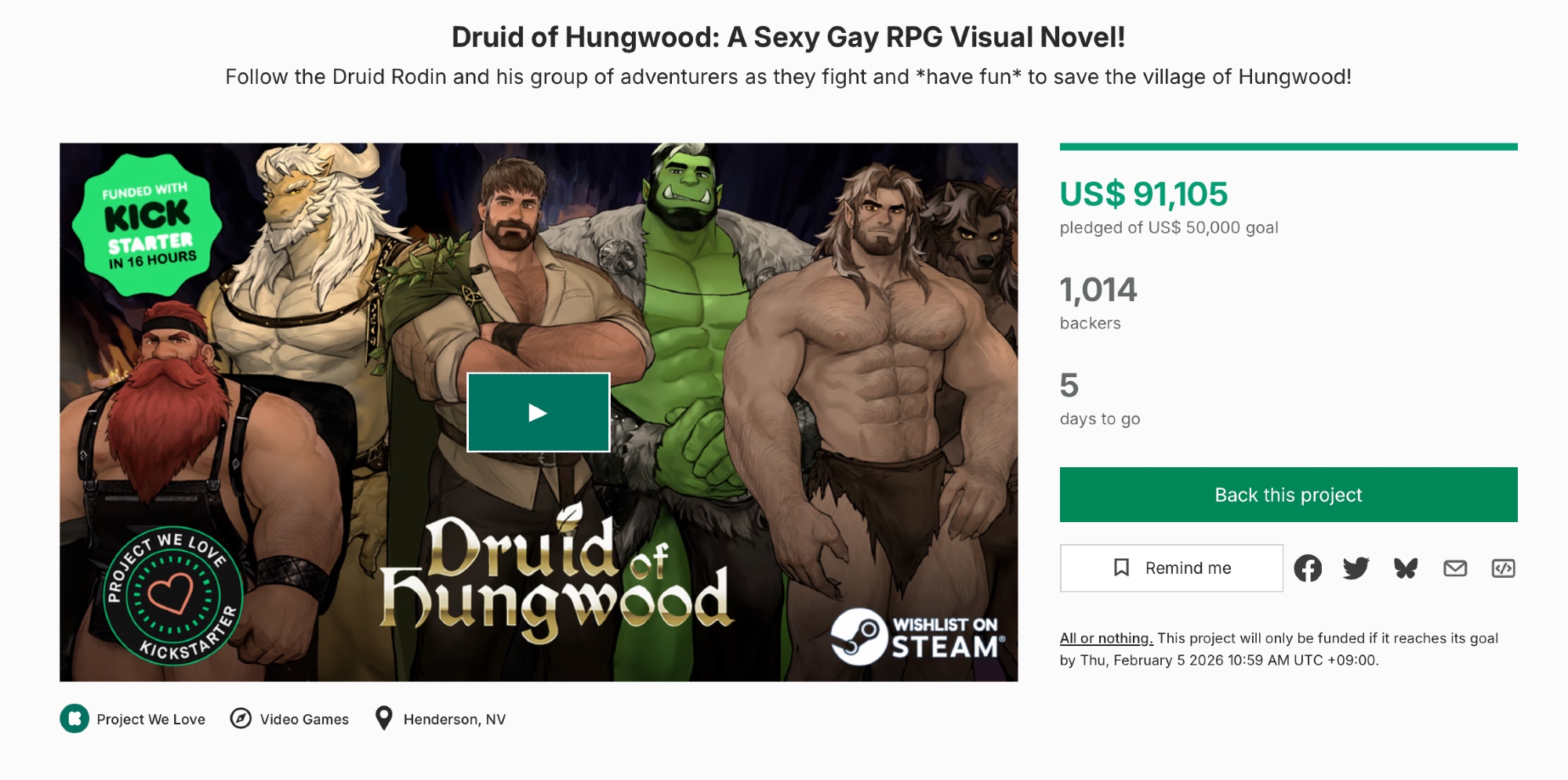Open the Video Games category link
The width and height of the screenshot is (1568, 780).
click(304, 719)
